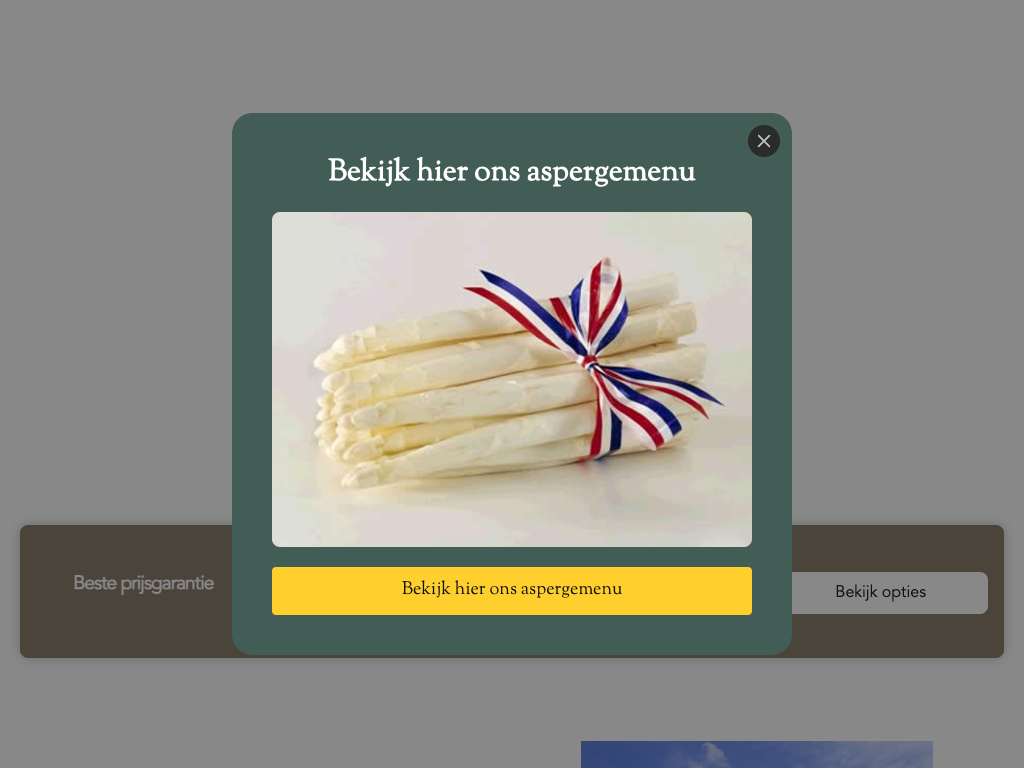The width and height of the screenshot is (1024, 768).
Task: Click the white asparagus bundle photo
Action: tap(511, 379)
